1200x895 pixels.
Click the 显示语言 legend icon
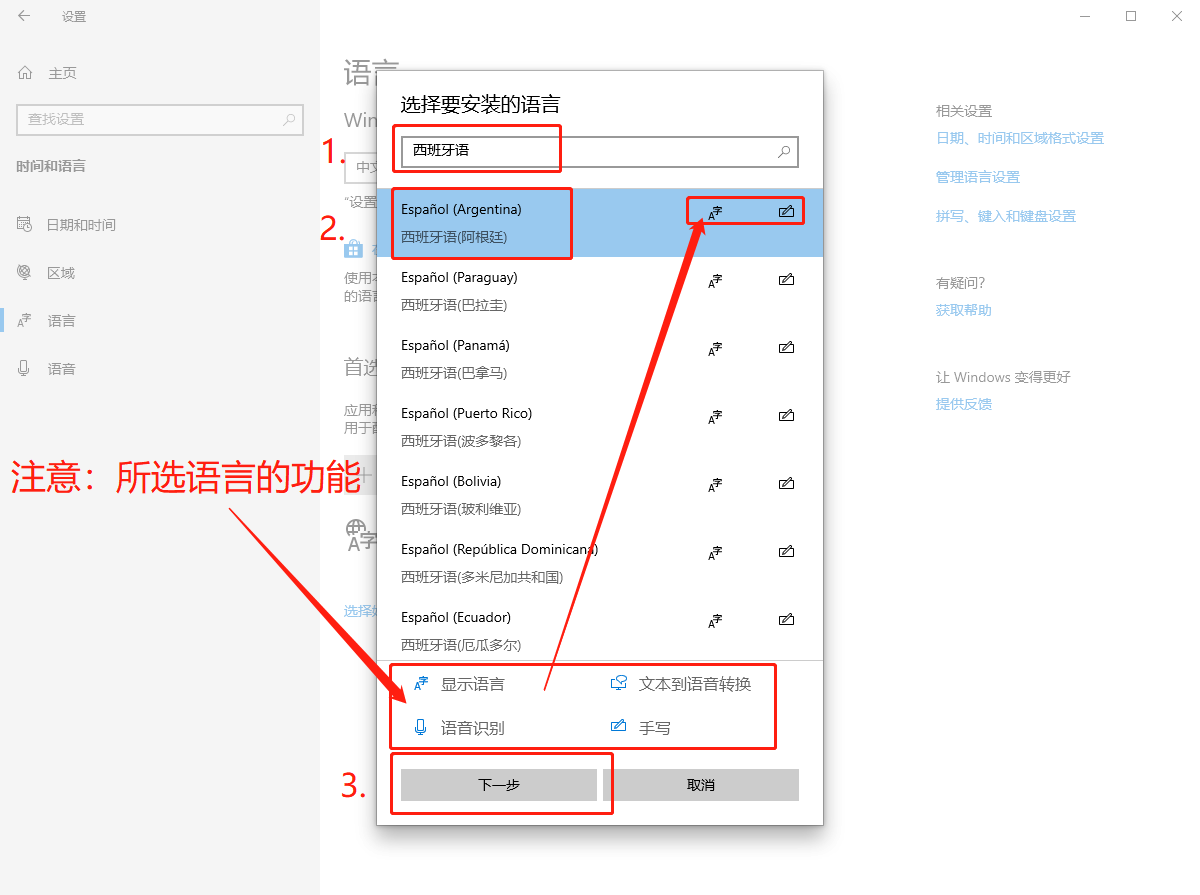coord(421,684)
